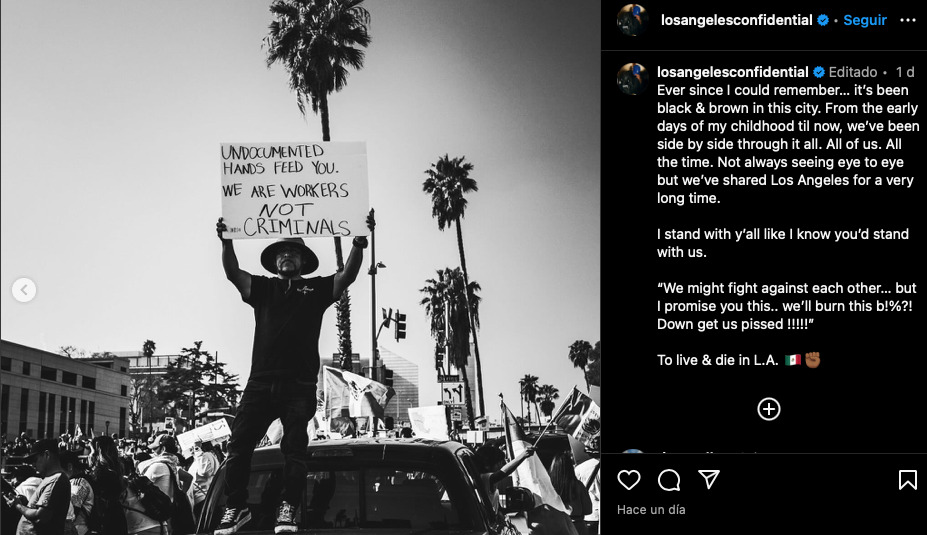Open the losangelesconfidential username in the header

coord(736,20)
